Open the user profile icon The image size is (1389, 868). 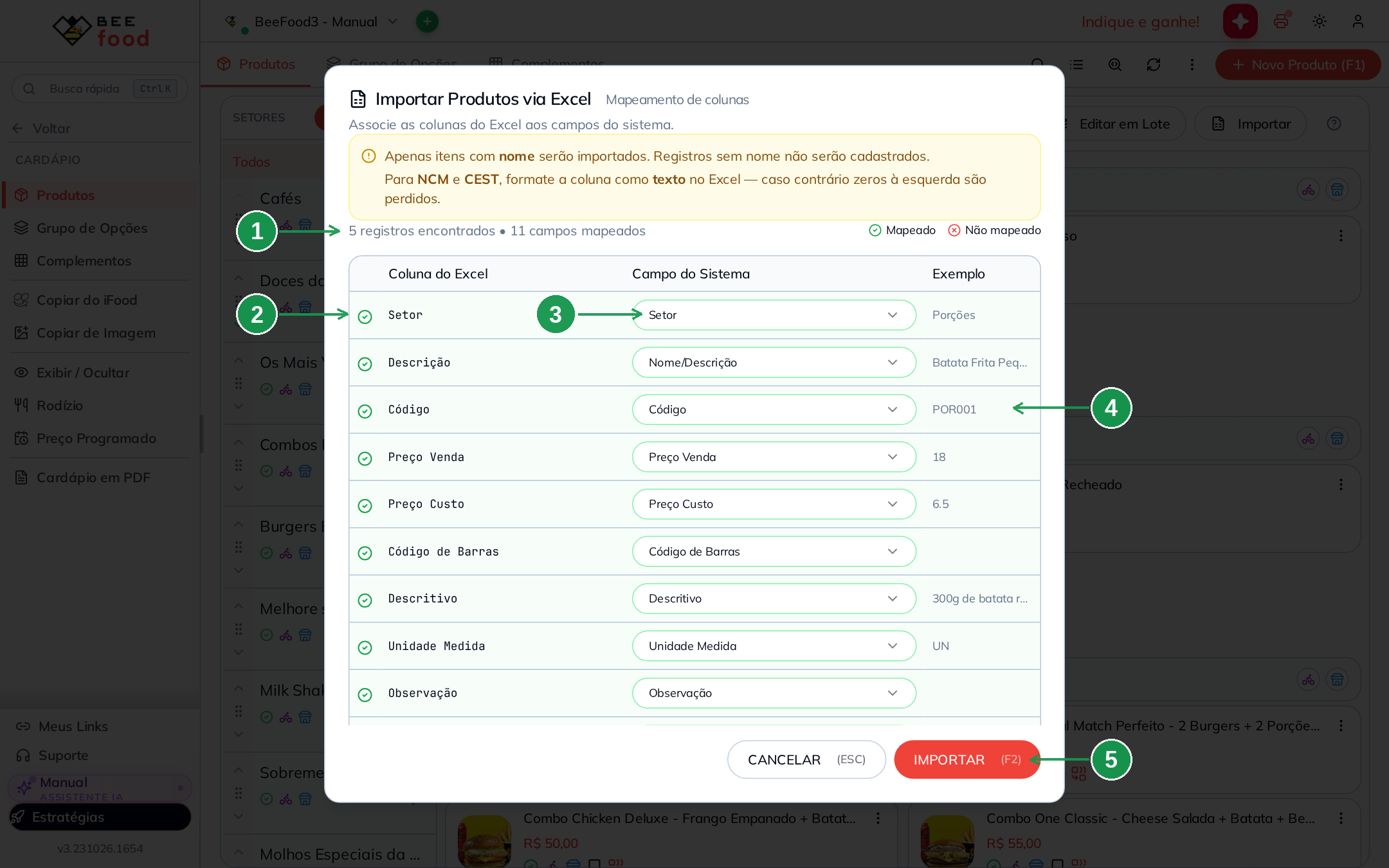(x=1358, y=21)
